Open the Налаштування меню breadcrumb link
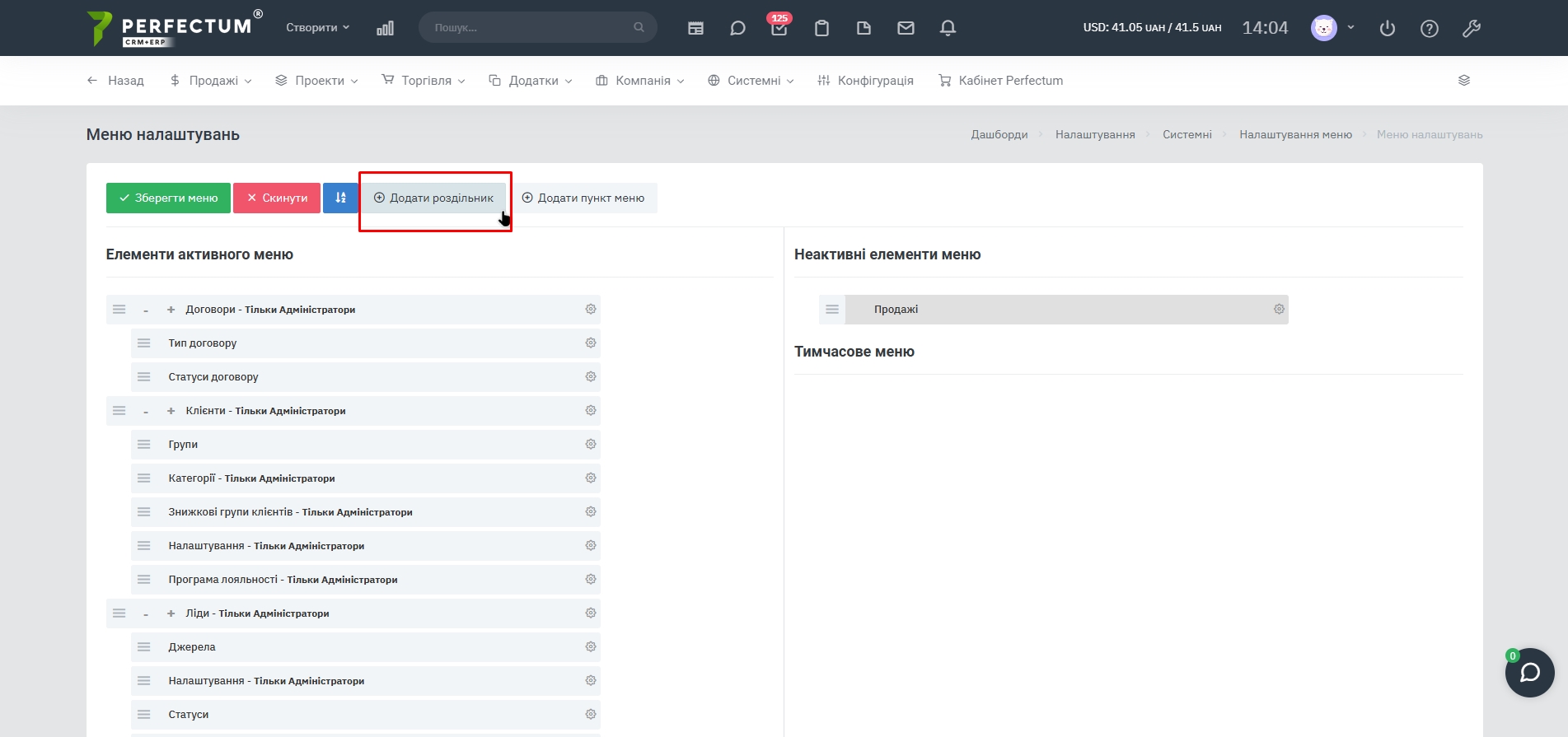The image size is (1568, 737). [x=1295, y=134]
